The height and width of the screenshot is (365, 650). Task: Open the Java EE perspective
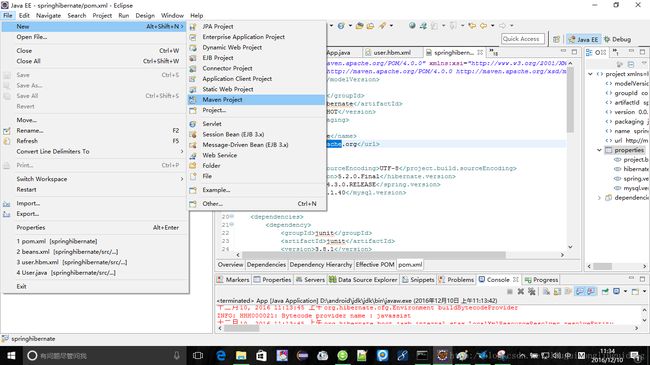583,39
